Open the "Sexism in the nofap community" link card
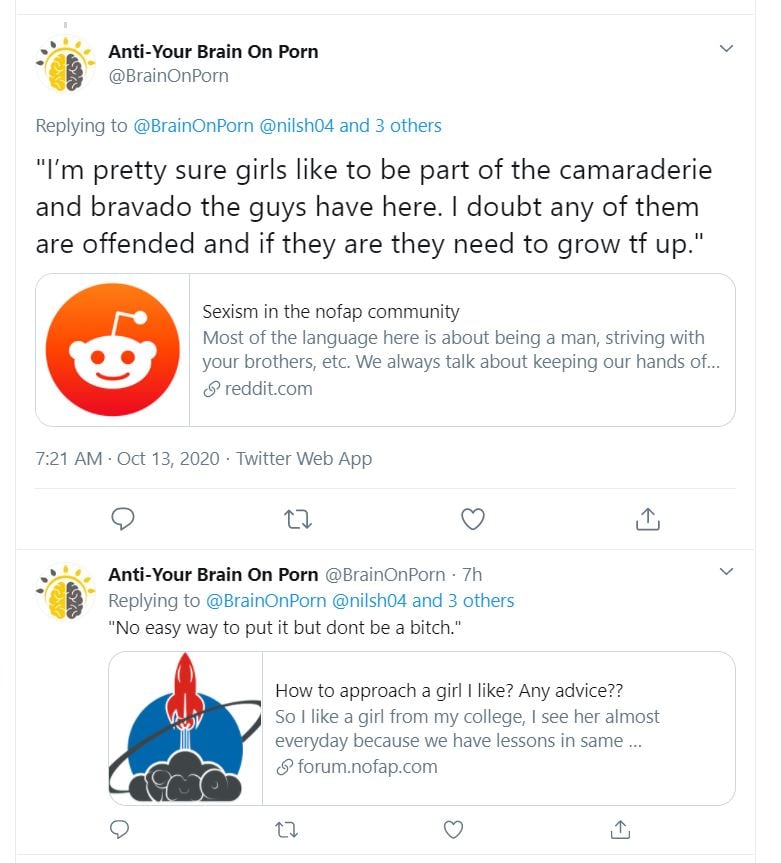Viewport: 781px width, 863px height. 460,350
